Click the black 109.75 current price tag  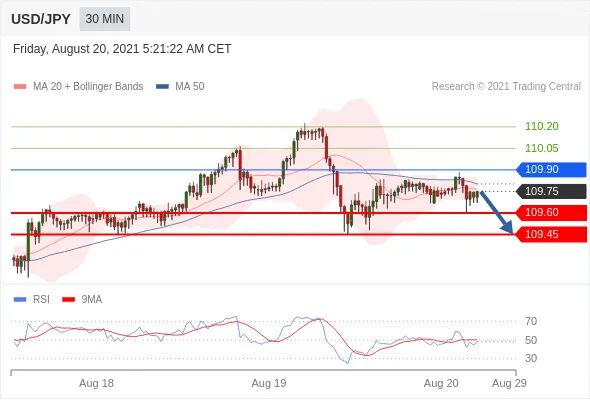coord(551,191)
